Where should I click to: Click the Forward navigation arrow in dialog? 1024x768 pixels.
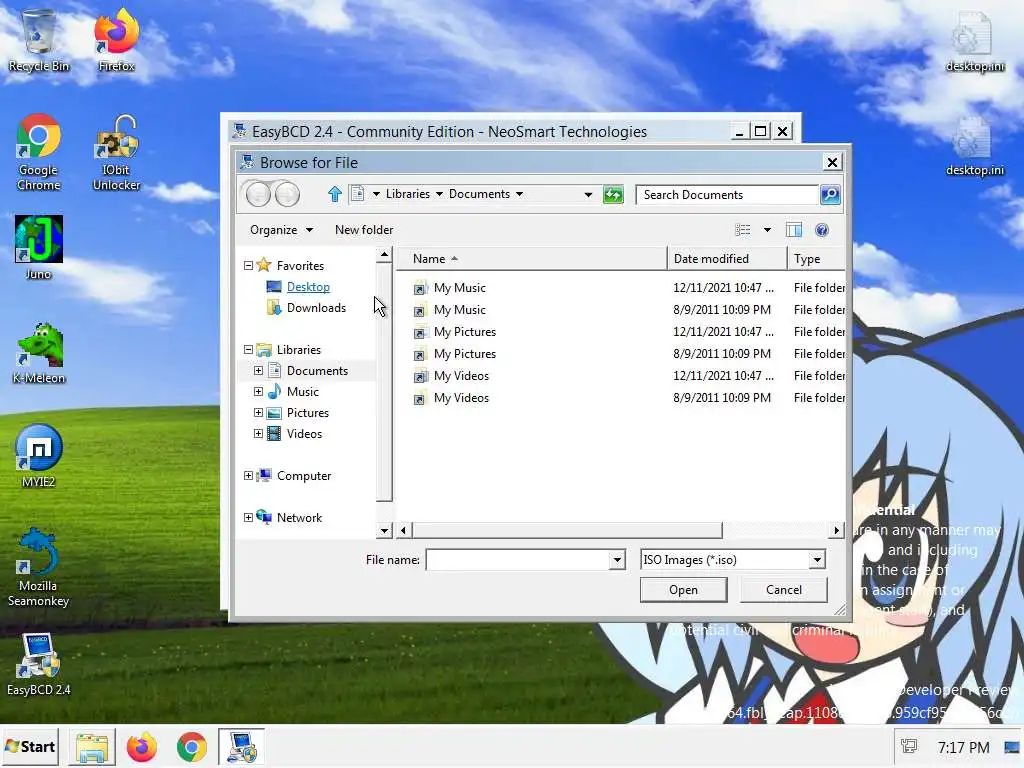(x=287, y=194)
